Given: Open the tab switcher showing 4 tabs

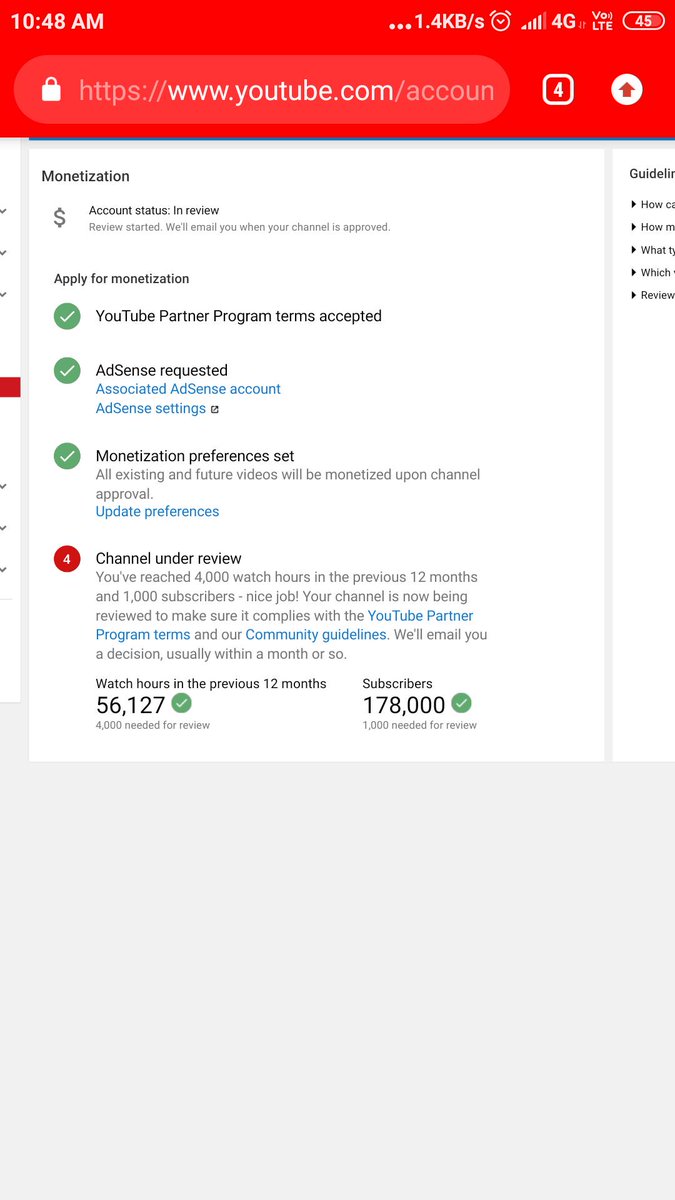Looking at the screenshot, I should pyautogui.click(x=558, y=90).
